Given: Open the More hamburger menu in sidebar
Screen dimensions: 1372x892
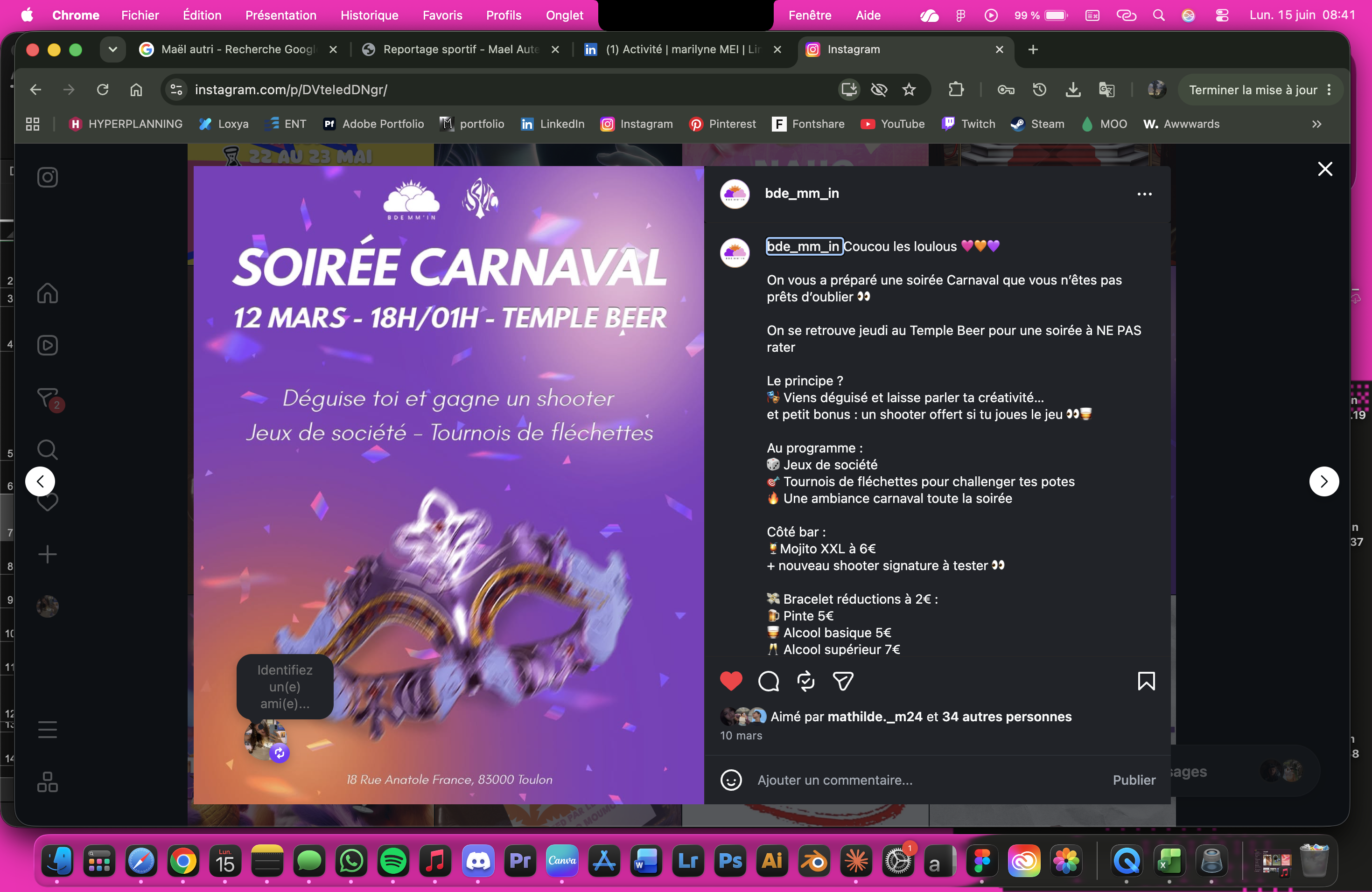Looking at the screenshot, I should click(x=47, y=730).
